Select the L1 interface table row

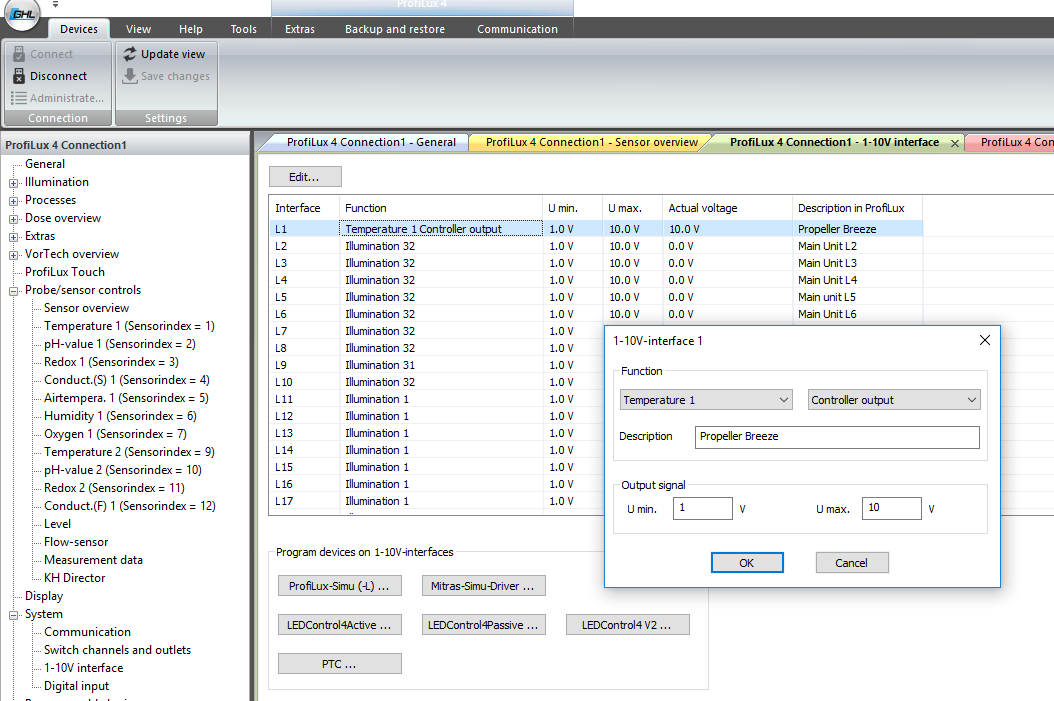click(596, 229)
